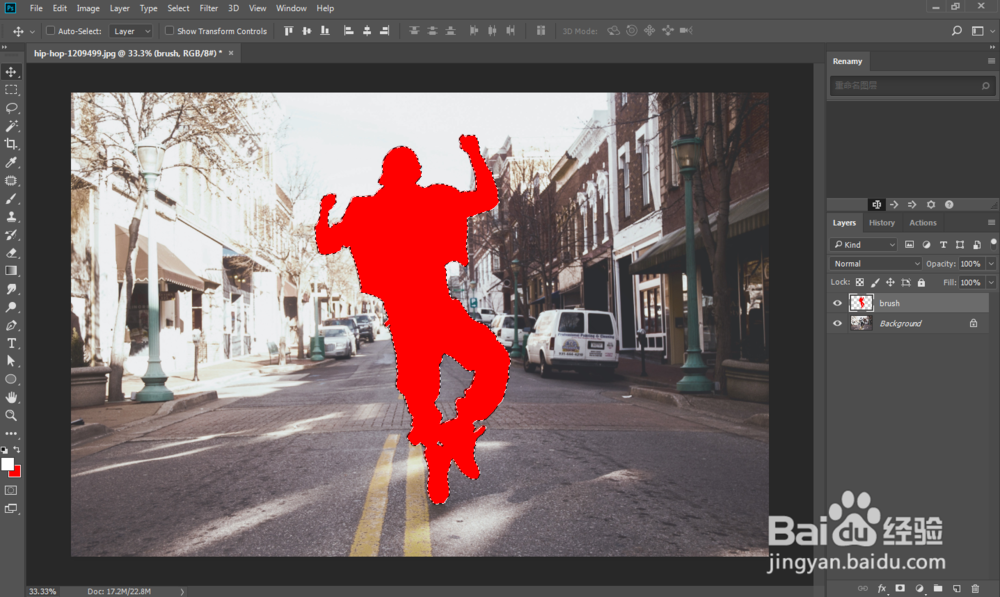Open the Image menu
Image resolution: width=1000 pixels, height=597 pixels.
[x=88, y=8]
